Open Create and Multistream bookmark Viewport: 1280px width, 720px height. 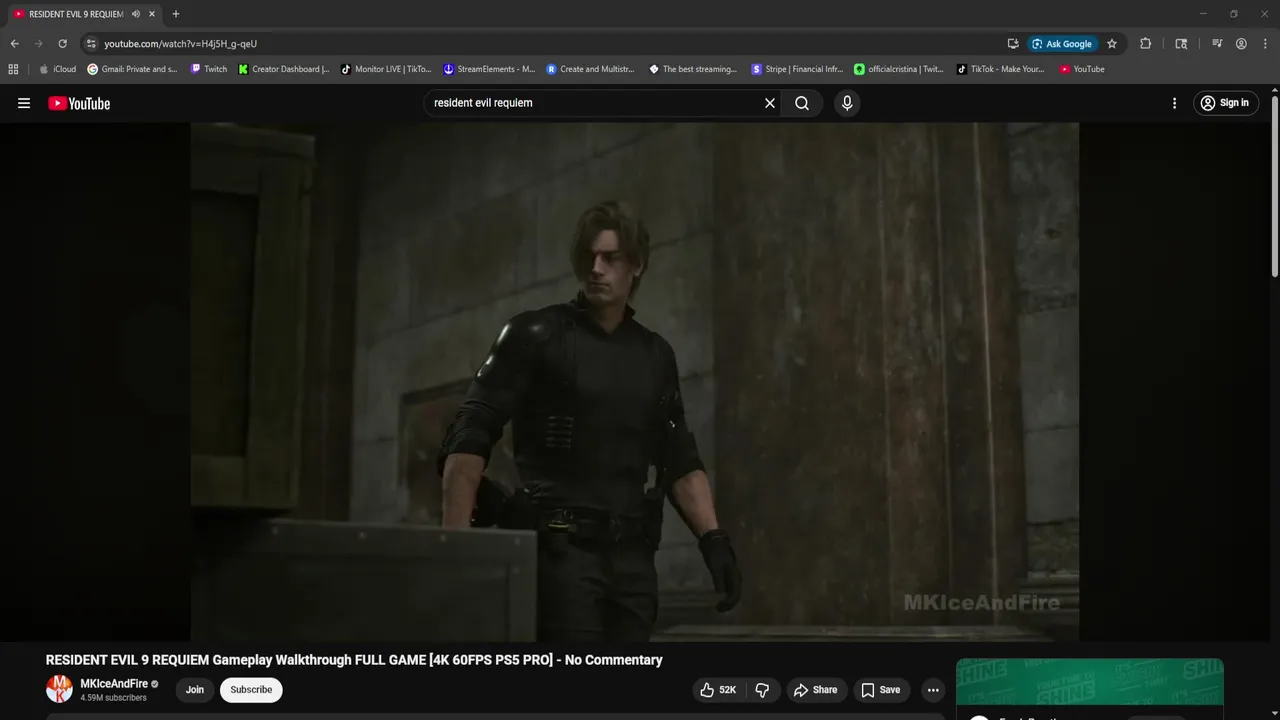(x=590, y=69)
